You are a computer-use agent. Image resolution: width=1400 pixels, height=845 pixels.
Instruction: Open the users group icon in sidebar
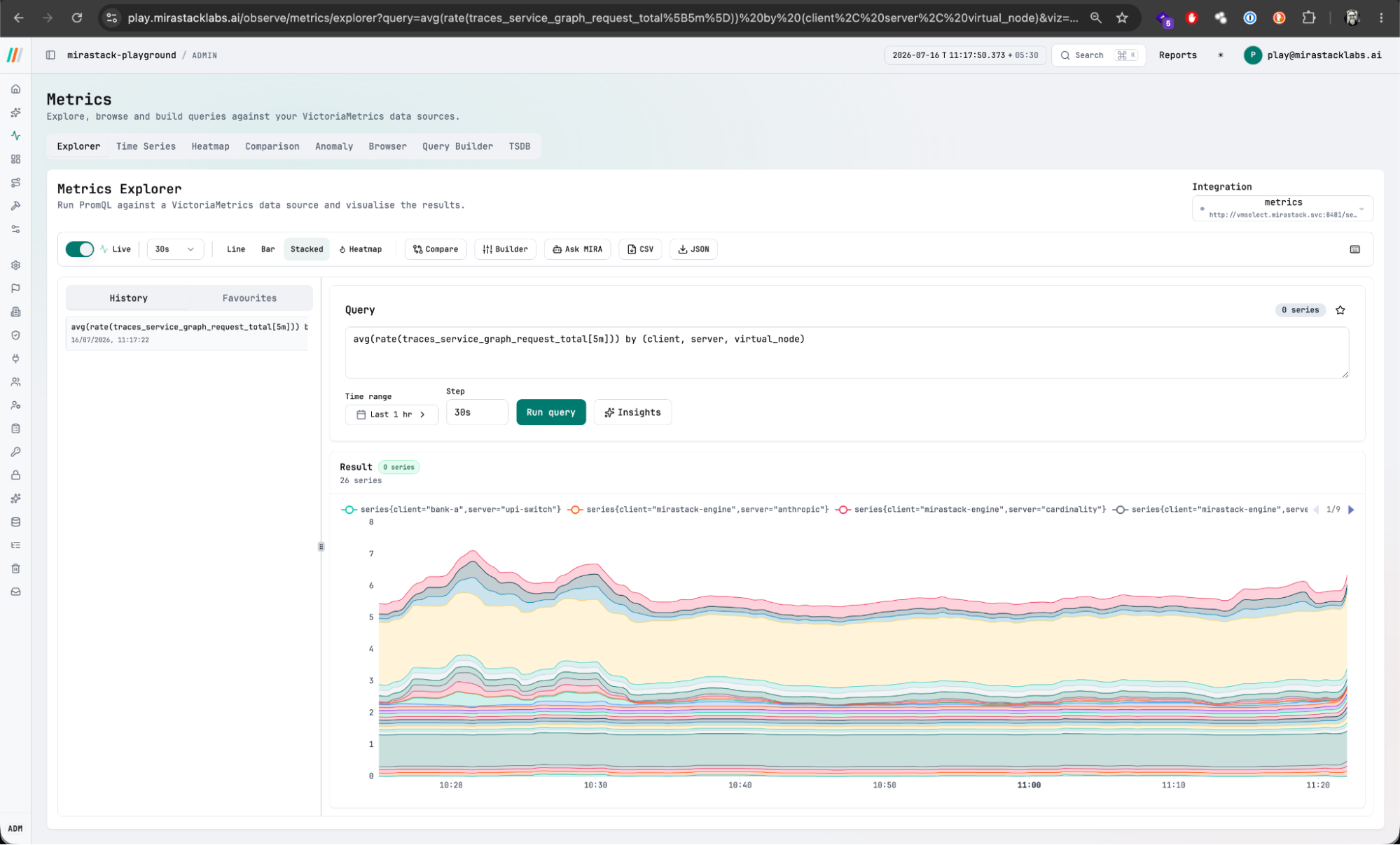coord(15,382)
